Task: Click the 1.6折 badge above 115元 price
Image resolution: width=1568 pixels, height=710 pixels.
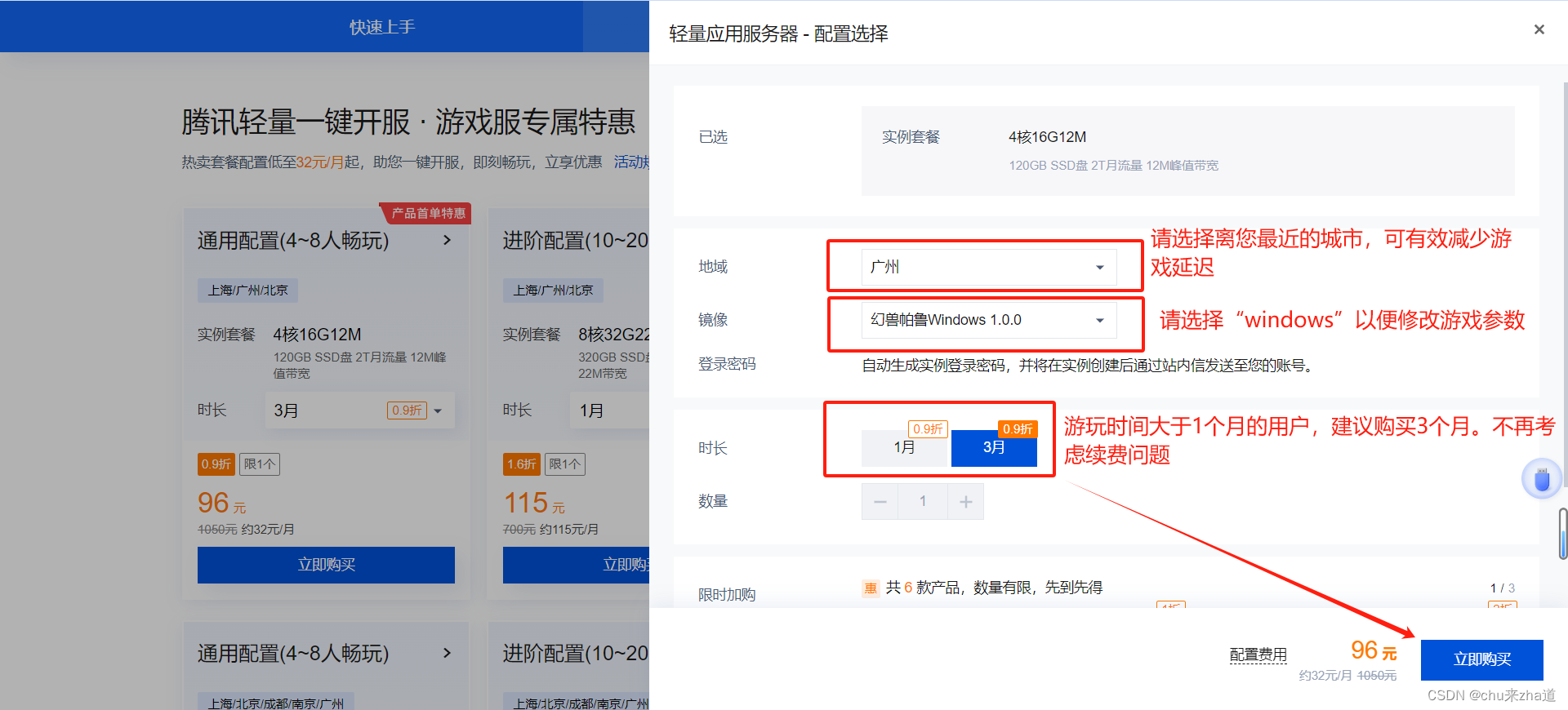Action: [x=521, y=464]
